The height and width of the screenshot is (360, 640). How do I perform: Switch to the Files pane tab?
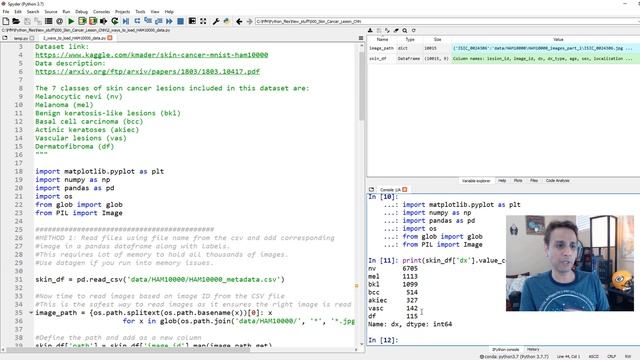tap(534, 180)
